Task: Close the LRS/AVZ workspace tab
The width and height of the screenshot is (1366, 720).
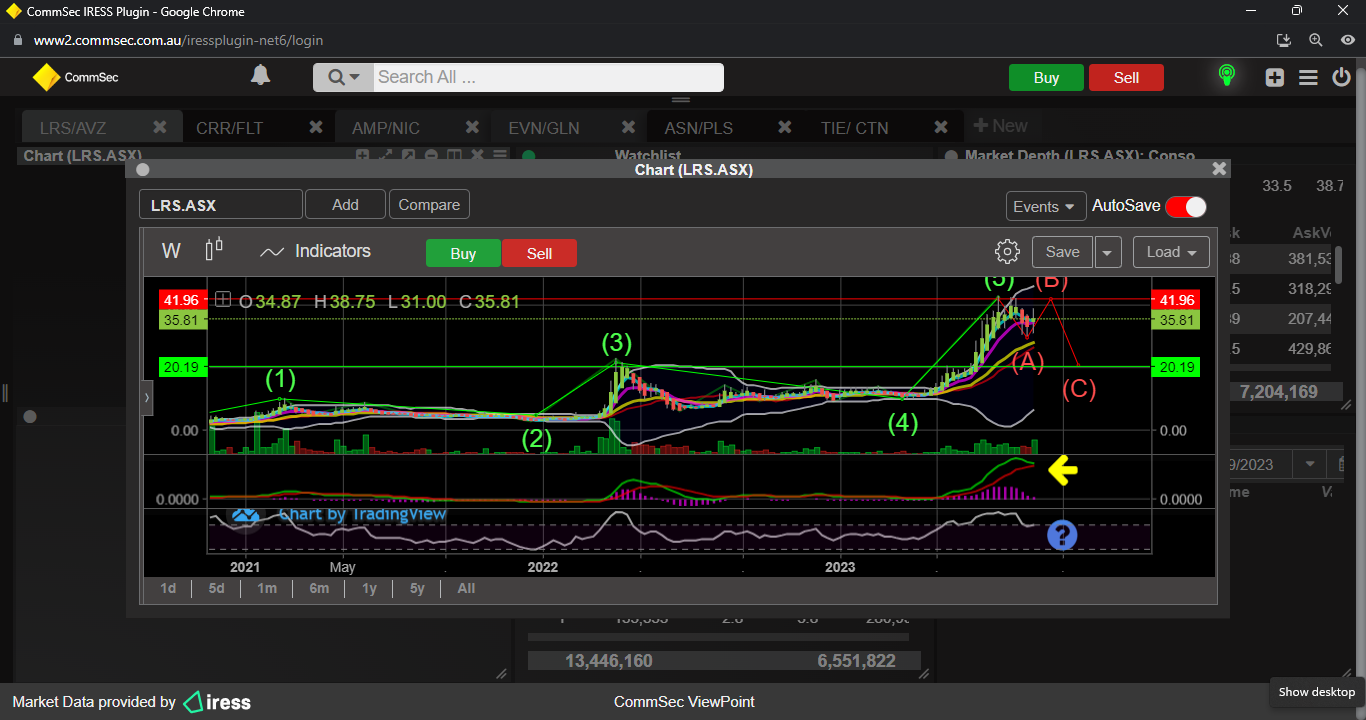Action: (x=160, y=127)
